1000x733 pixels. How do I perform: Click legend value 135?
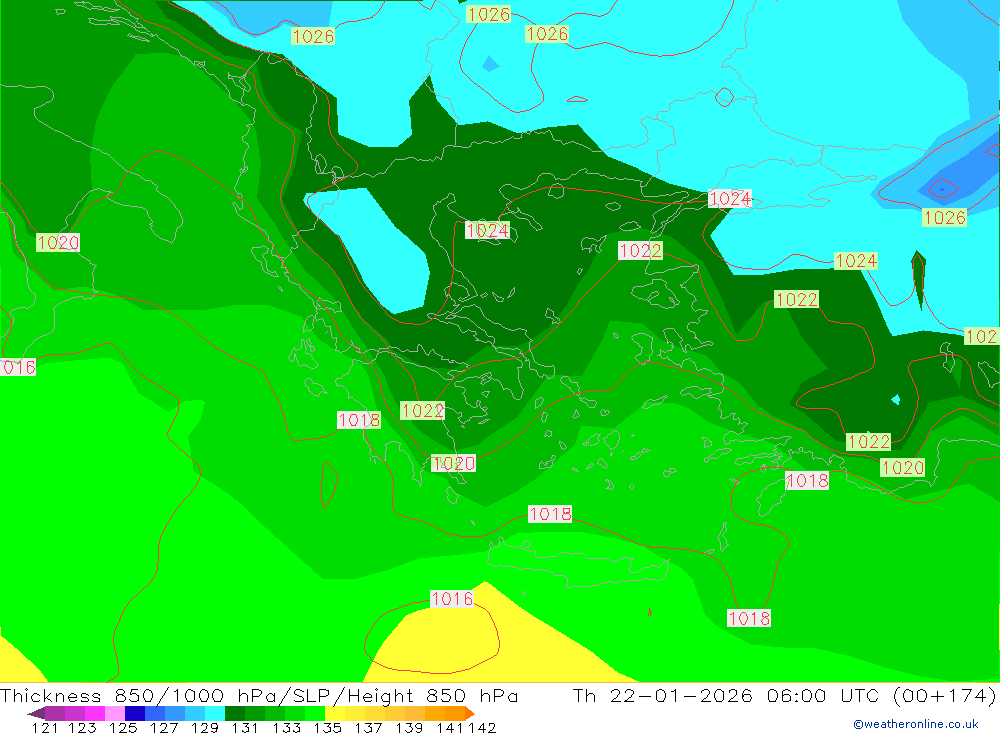[x=327, y=728]
